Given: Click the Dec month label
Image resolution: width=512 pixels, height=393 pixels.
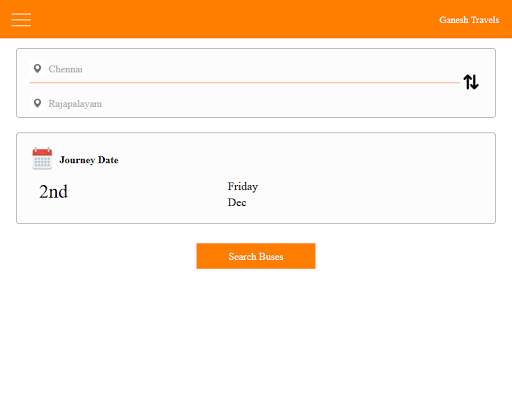Looking at the screenshot, I should 237,202.
